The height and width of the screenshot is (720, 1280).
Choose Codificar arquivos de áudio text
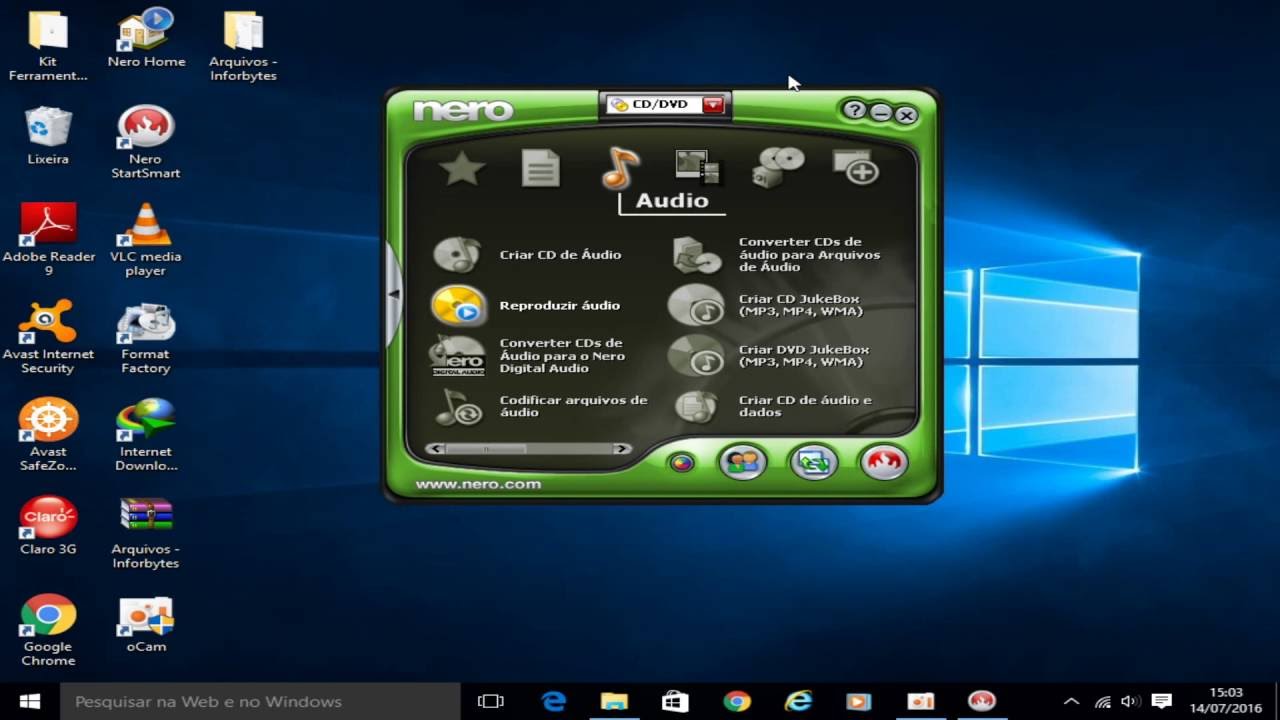click(x=574, y=406)
